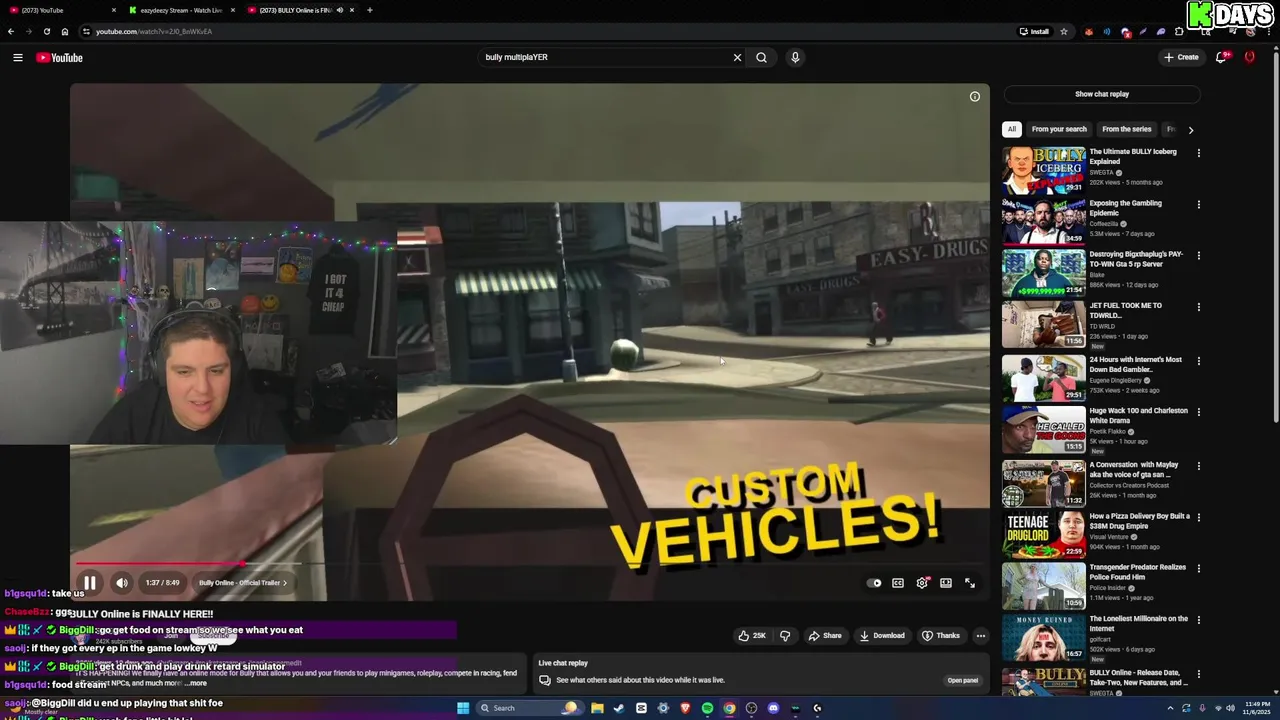This screenshot has height=720, width=1280.
Task: Select From the series chip
Action: [1127, 129]
